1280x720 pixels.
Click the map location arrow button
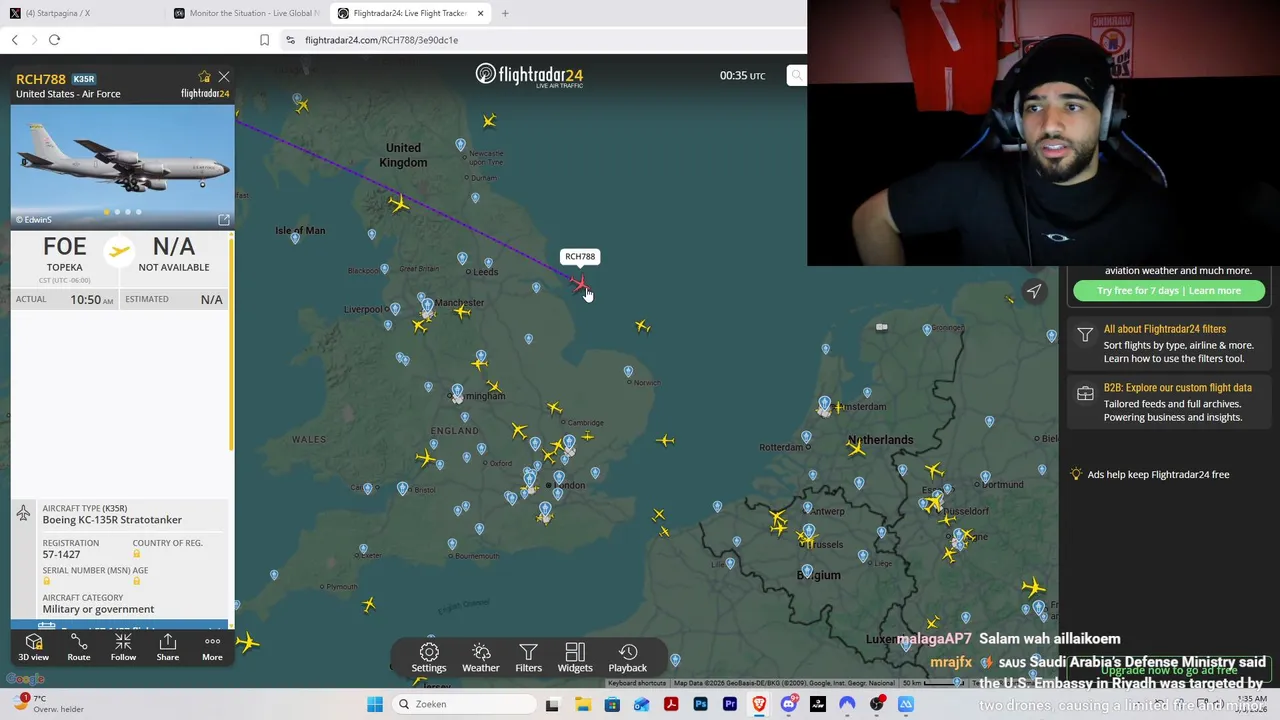[x=1034, y=291]
